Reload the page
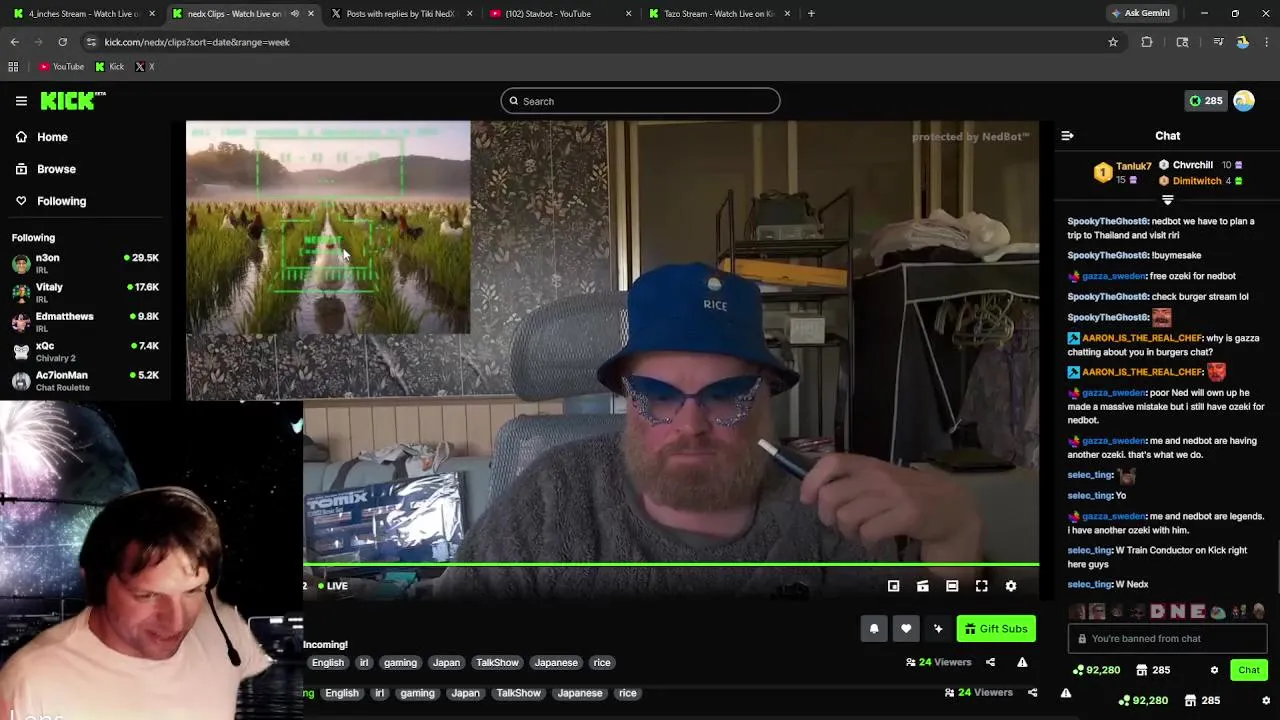Viewport: 1280px width, 720px height. (62, 42)
